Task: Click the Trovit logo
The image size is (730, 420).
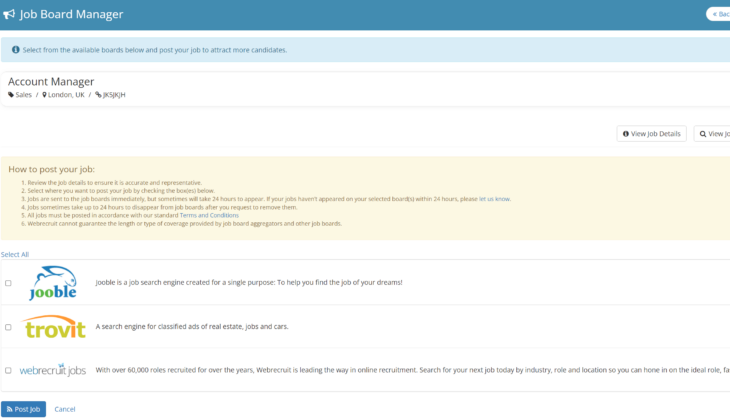Action: [x=53, y=327]
